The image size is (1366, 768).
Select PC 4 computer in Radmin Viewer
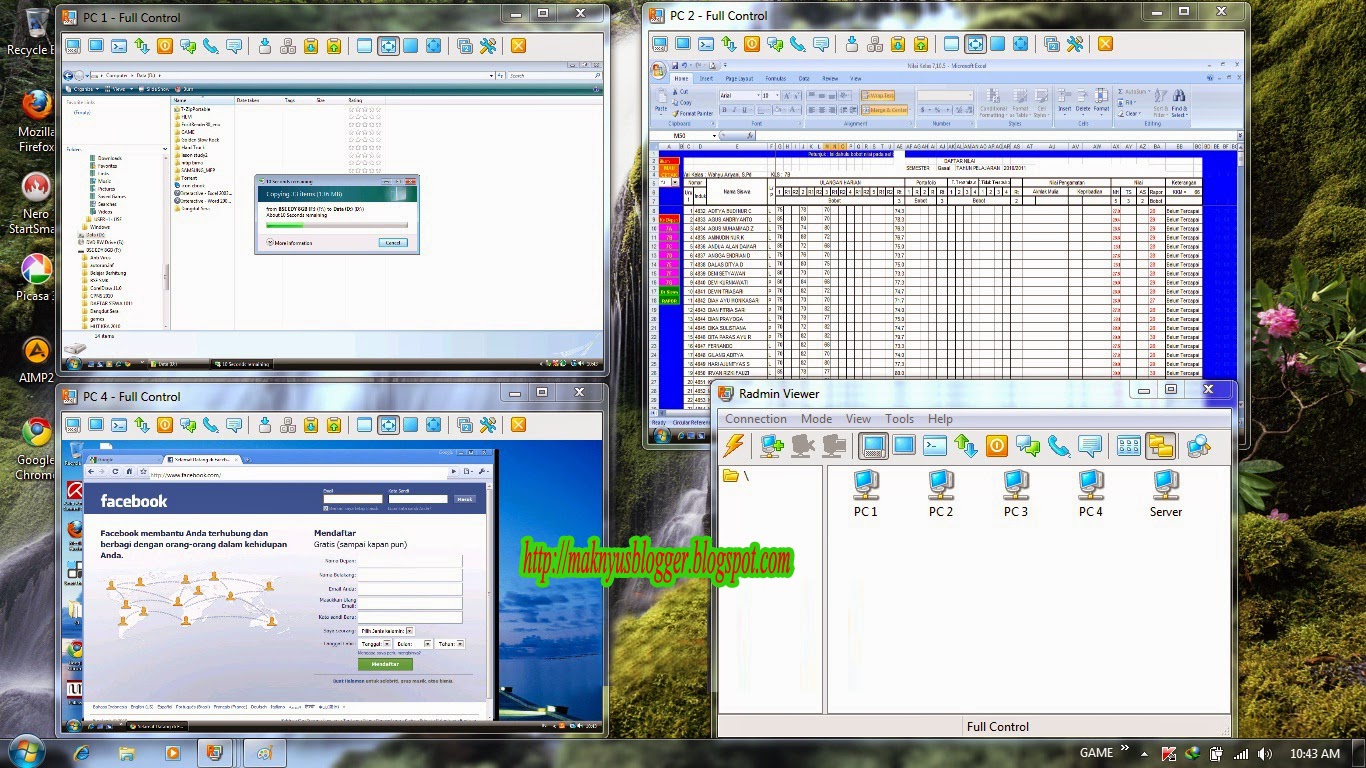(x=1090, y=494)
